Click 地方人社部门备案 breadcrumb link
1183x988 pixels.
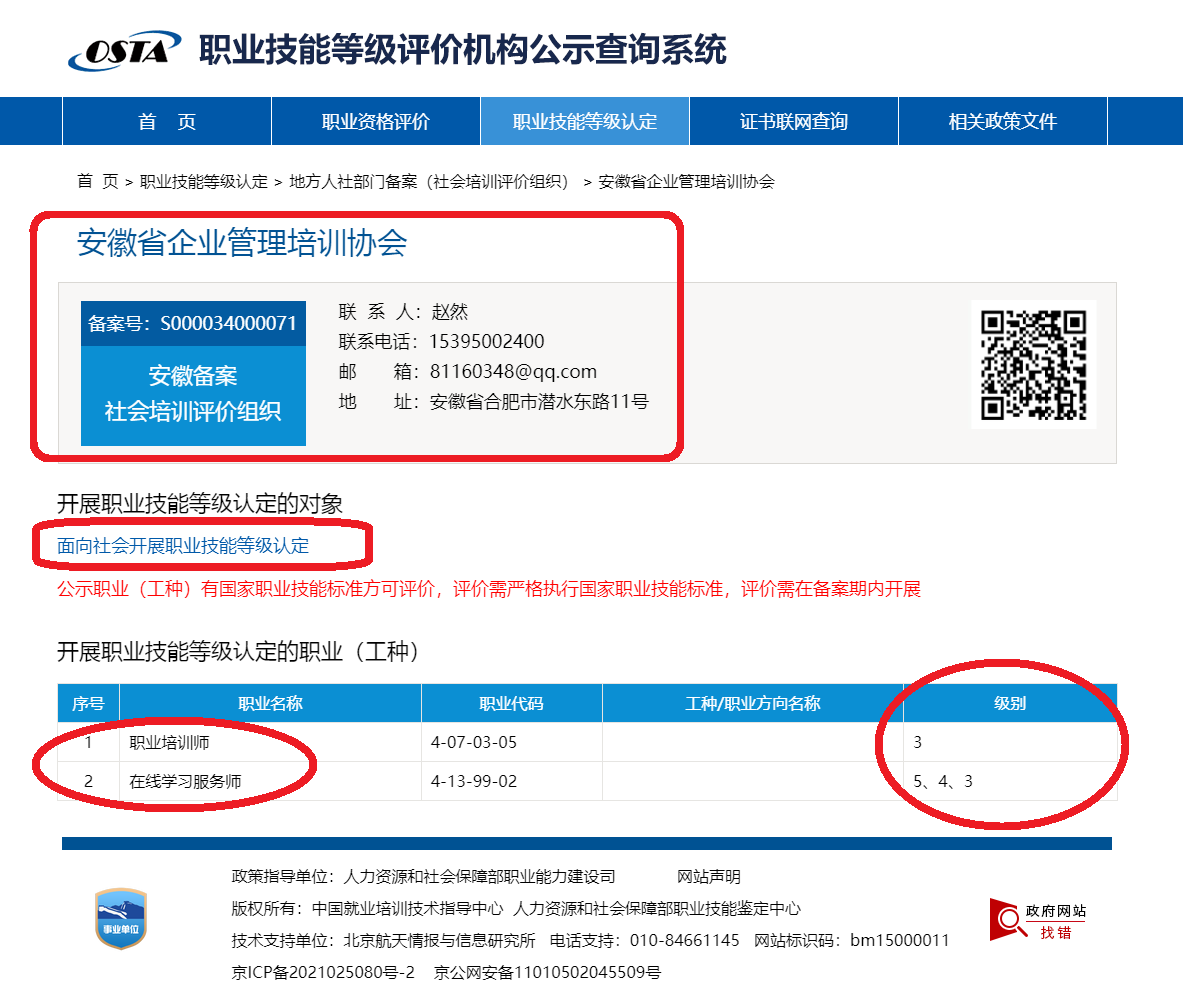click(429, 182)
